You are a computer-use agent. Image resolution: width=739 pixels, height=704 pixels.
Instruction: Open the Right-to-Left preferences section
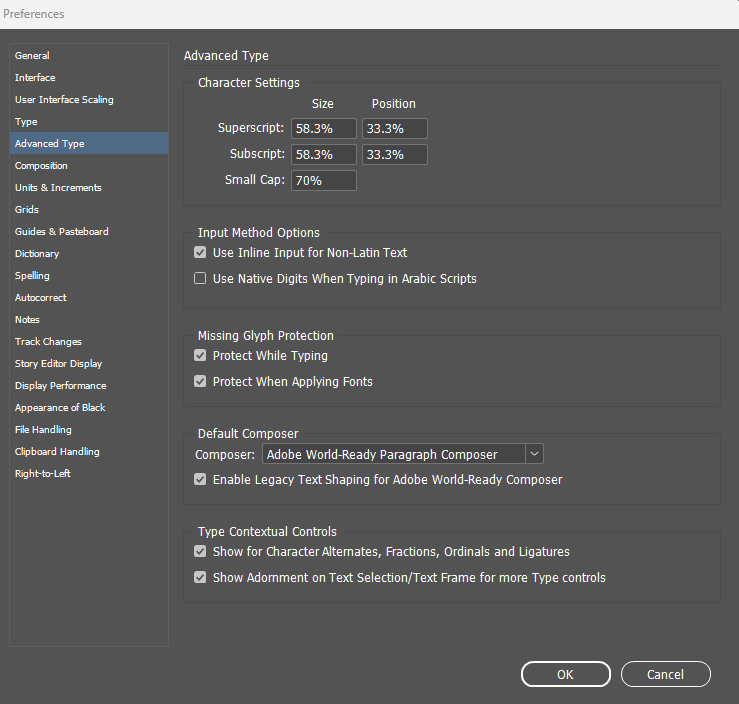(x=43, y=474)
